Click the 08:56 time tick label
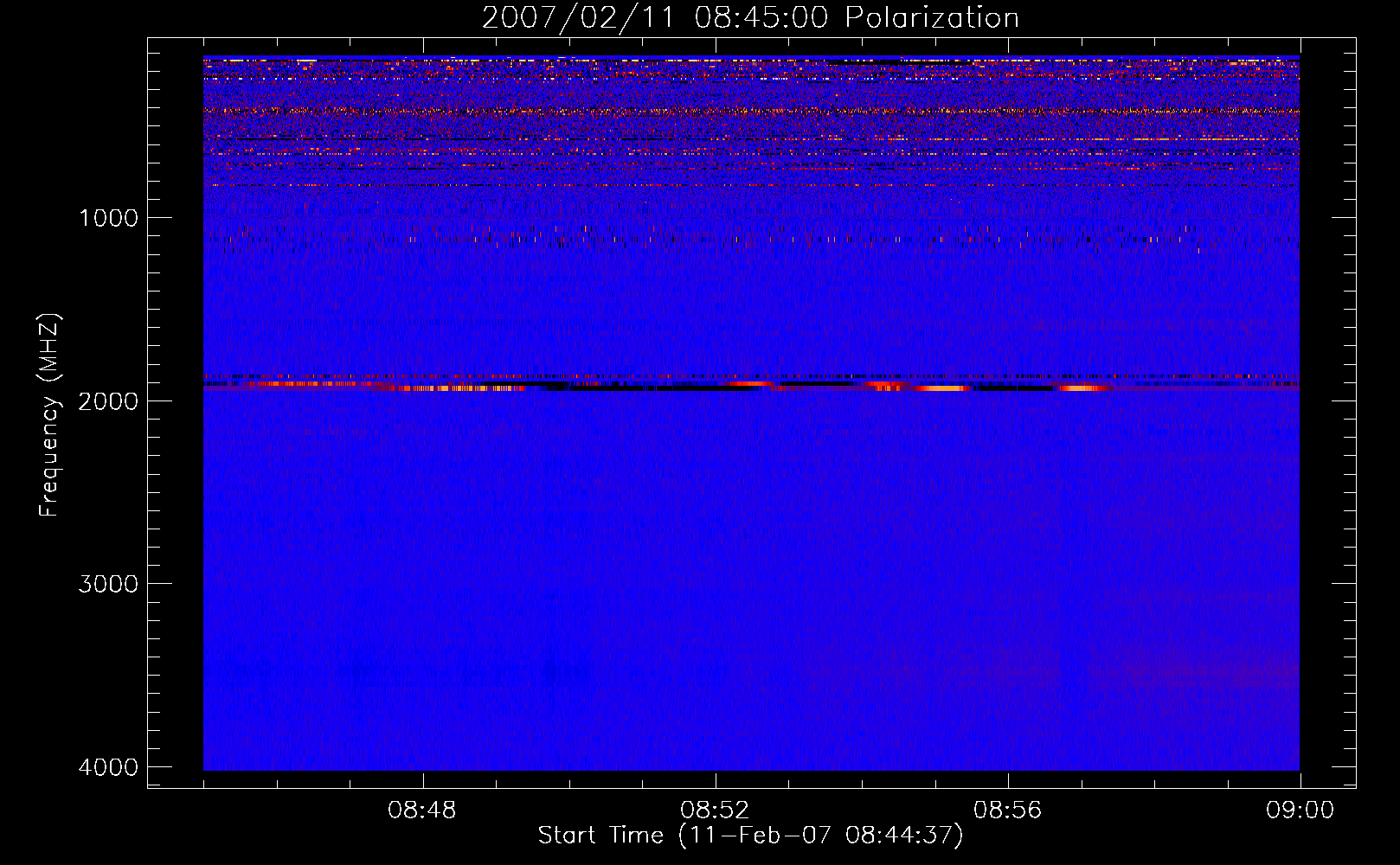The image size is (1400, 865). [1007, 811]
